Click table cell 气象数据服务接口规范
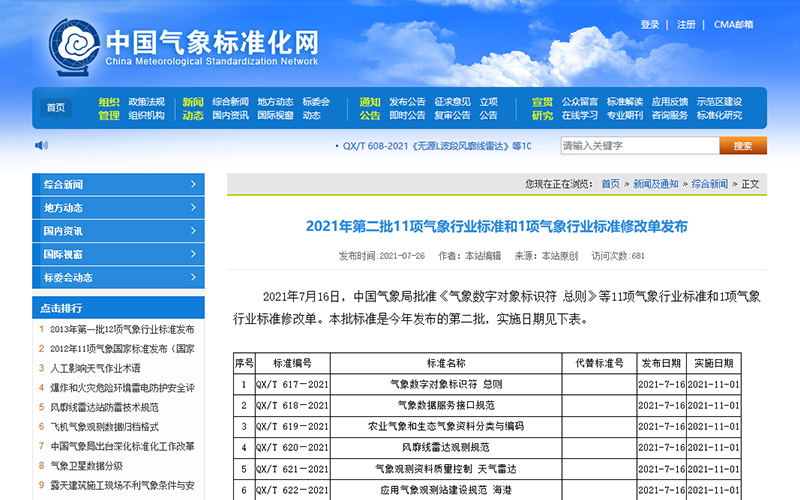This screenshot has height=500, width=800. pyautogui.click(x=446, y=405)
